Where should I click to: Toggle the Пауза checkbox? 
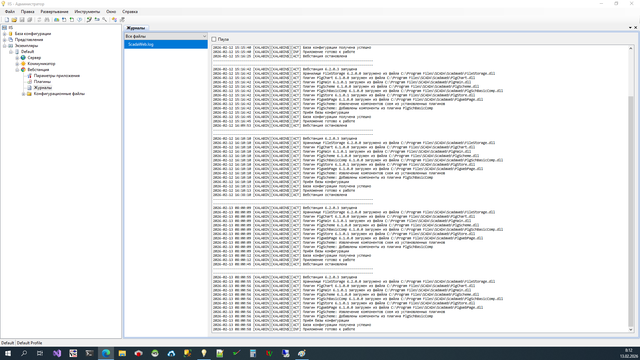tap(214, 39)
